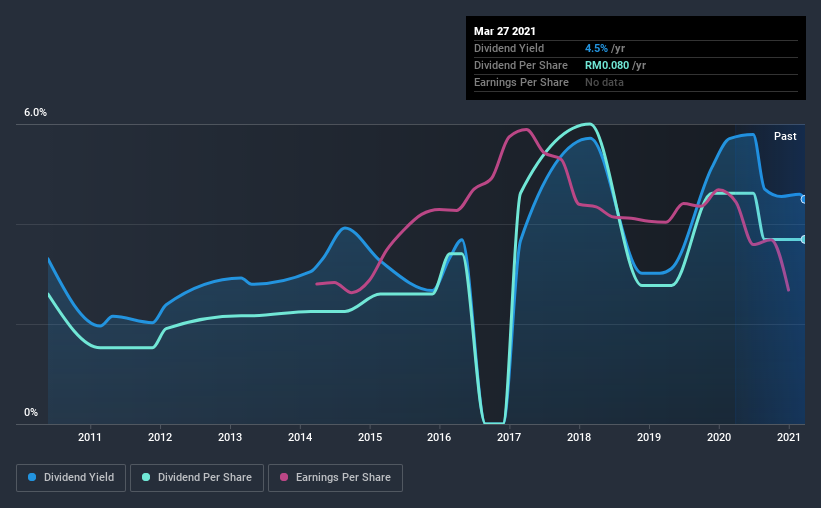Click the 4.5% Dividend Yield tooltip value

coord(596,48)
